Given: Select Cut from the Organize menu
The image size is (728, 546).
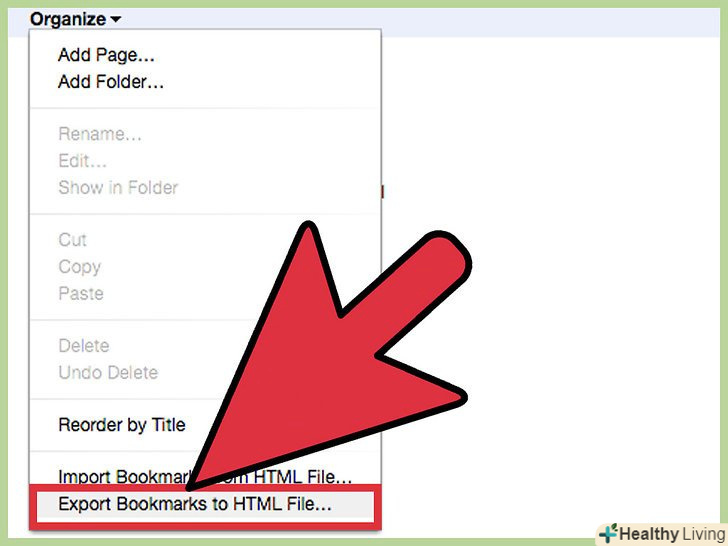Looking at the screenshot, I should pyautogui.click(x=72, y=240).
